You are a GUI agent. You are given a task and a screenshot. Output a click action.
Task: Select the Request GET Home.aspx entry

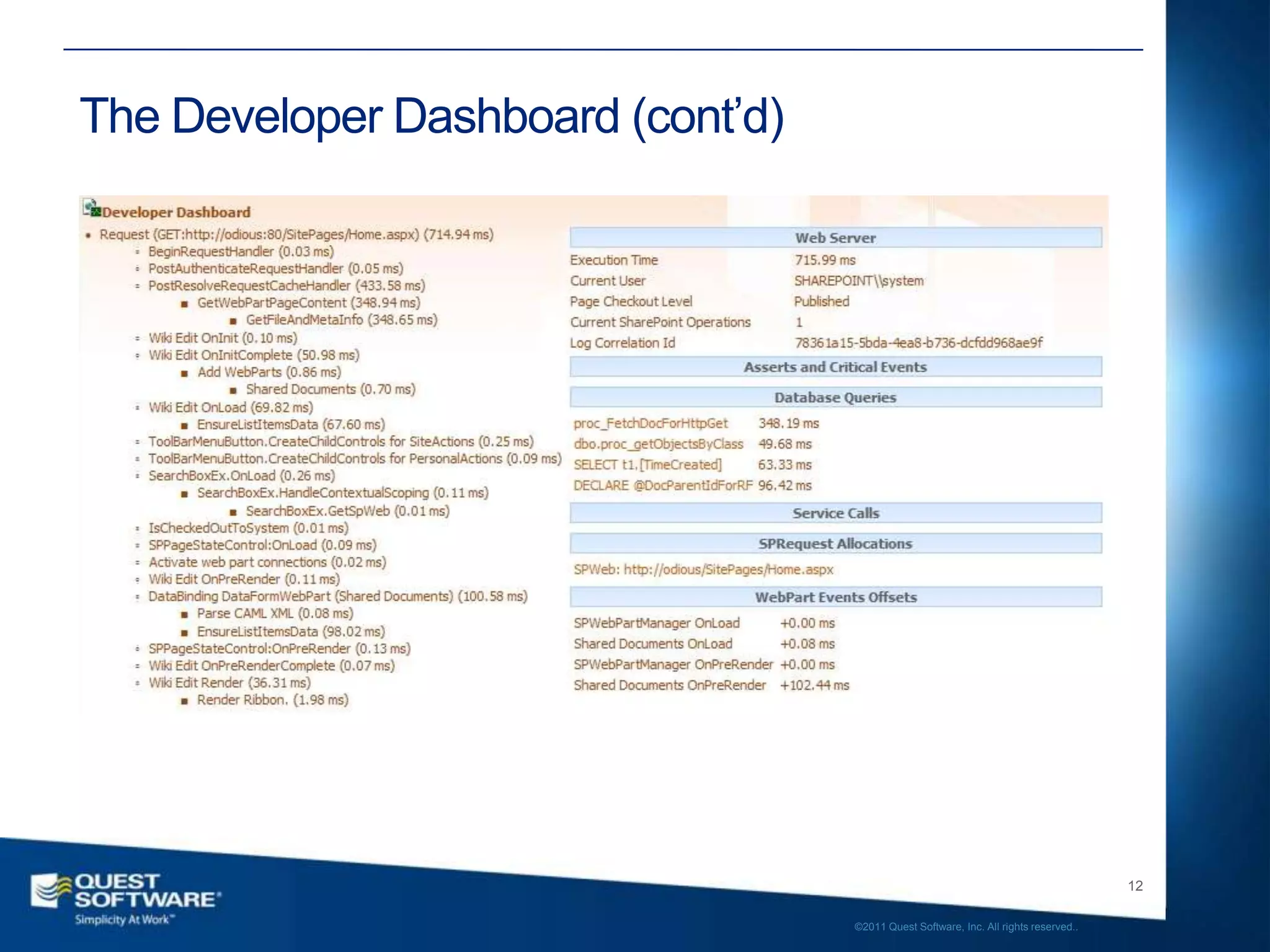[296, 234]
